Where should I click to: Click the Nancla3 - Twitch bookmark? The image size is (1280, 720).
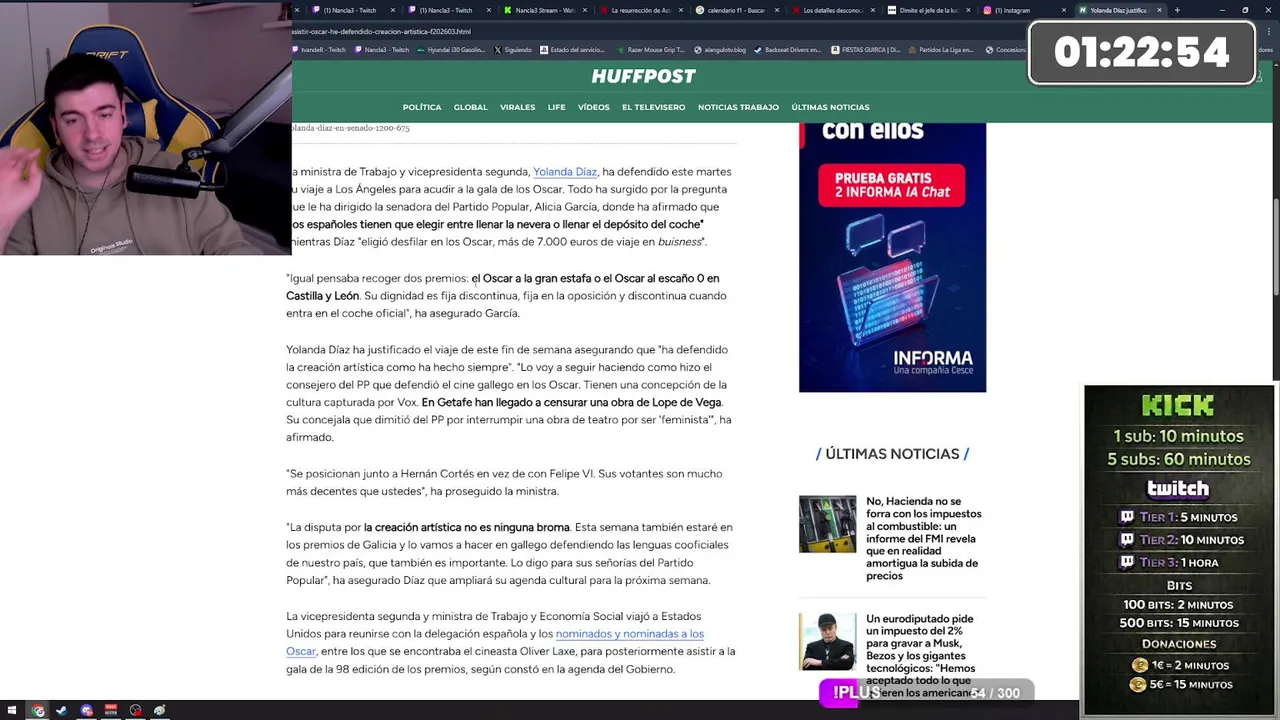(x=382, y=49)
